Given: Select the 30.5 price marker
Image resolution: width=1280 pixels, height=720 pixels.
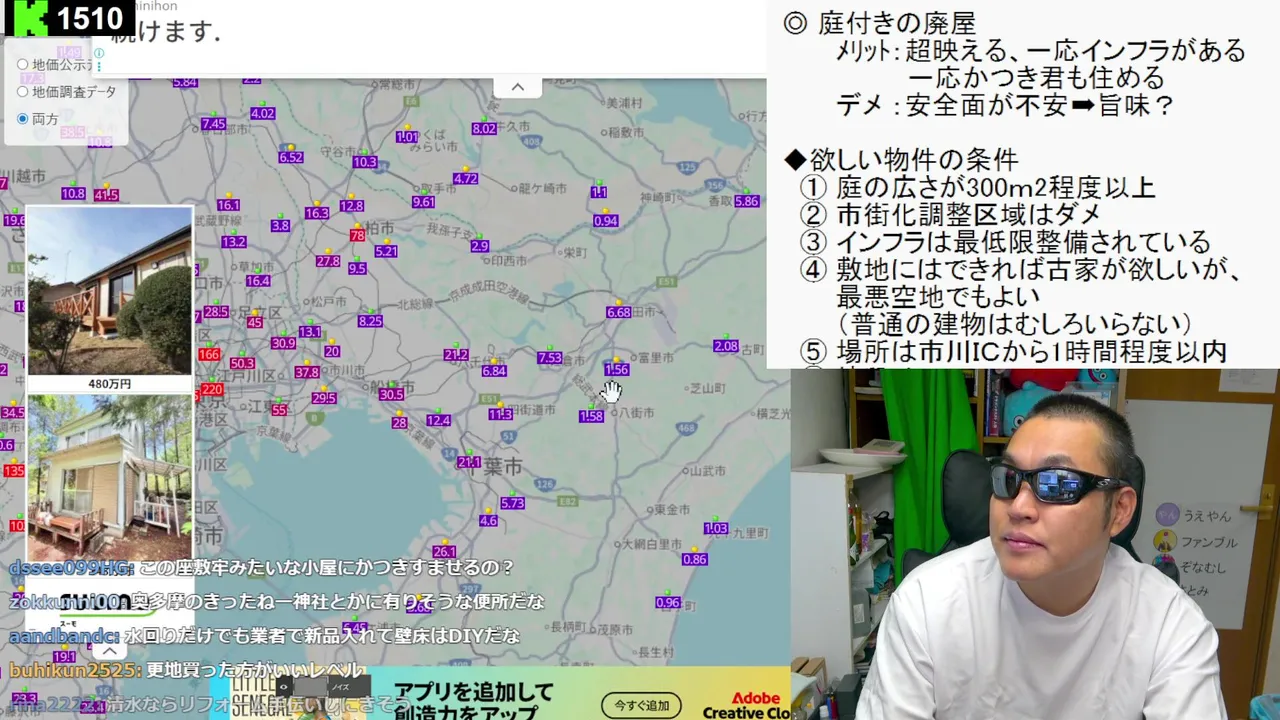Looking at the screenshot, I should click(x=391, y=395).
